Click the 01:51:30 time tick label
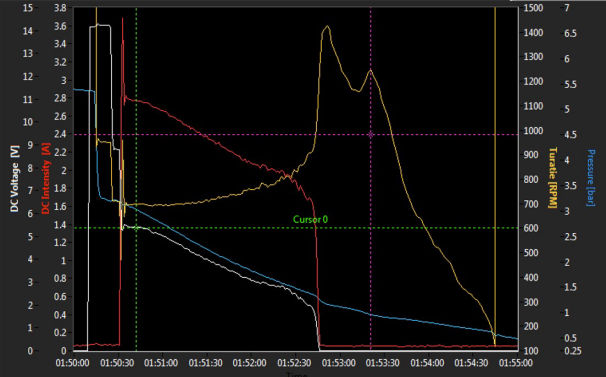 click(205, 363)
